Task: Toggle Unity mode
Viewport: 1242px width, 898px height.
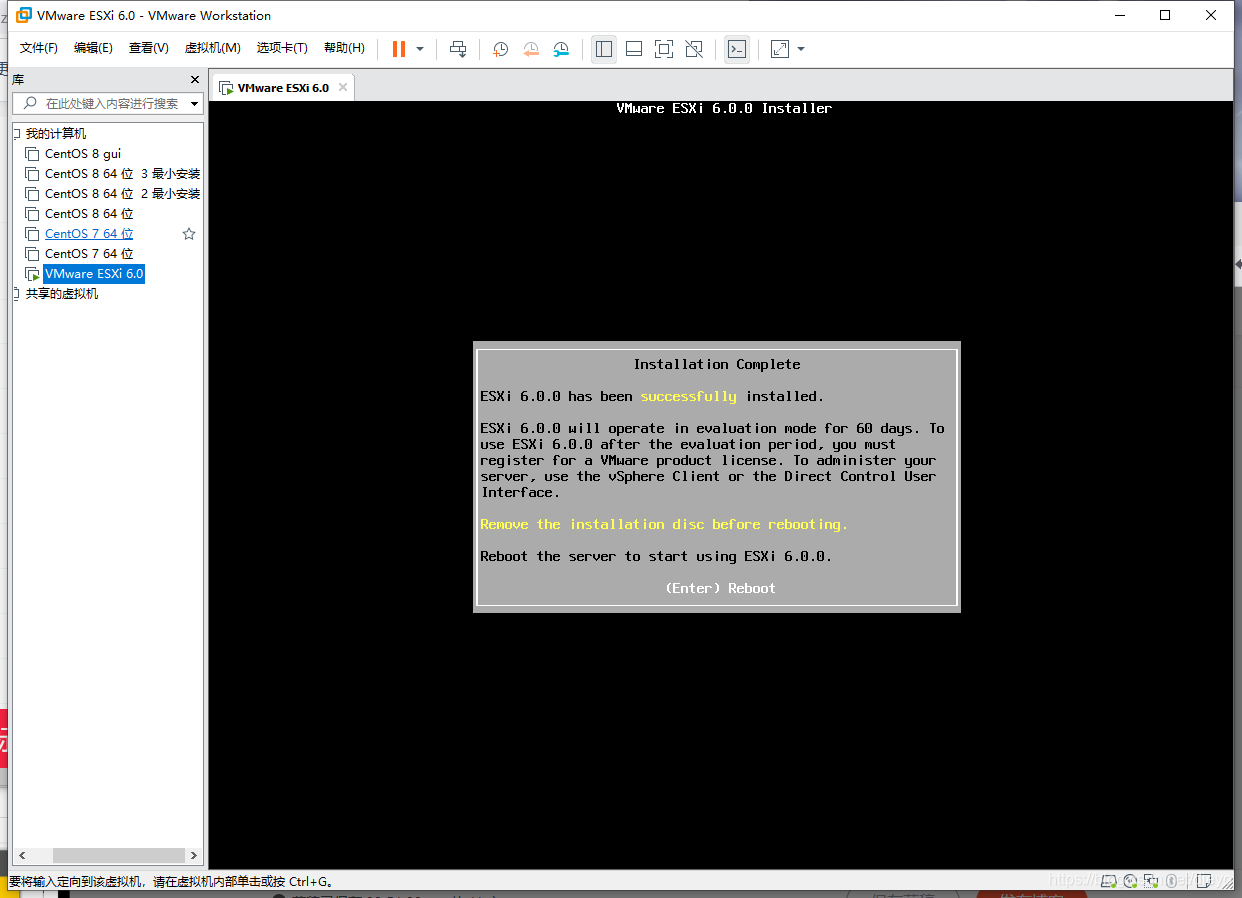Action: pos(695,49)
